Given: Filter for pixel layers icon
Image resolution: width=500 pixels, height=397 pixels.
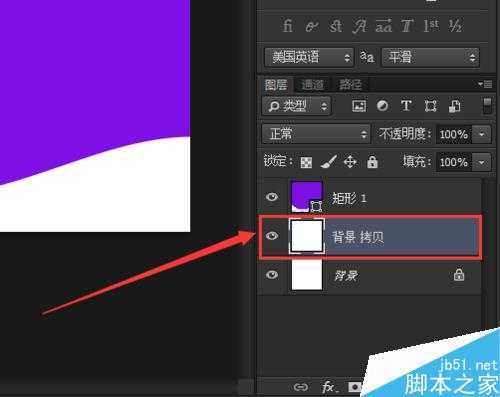Looking at the screenshot, I should click(359, 106).
